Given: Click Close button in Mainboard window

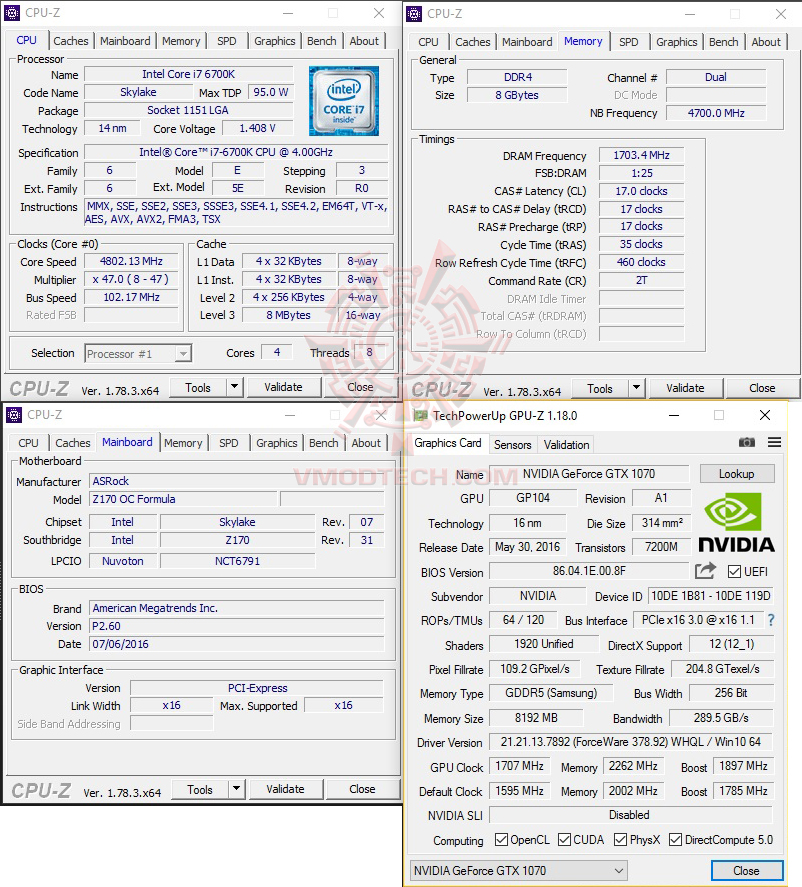Looking at the screenshot, I should pos(362,789).
